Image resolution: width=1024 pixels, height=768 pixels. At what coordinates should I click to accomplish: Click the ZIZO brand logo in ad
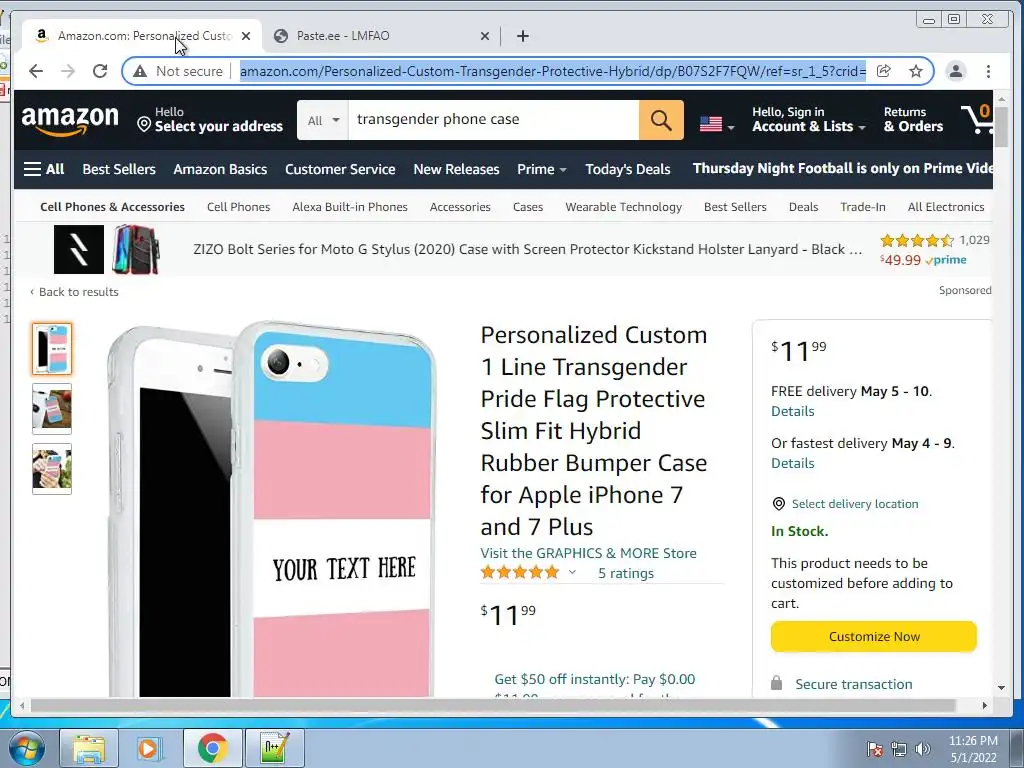click(x=79, y=249)
